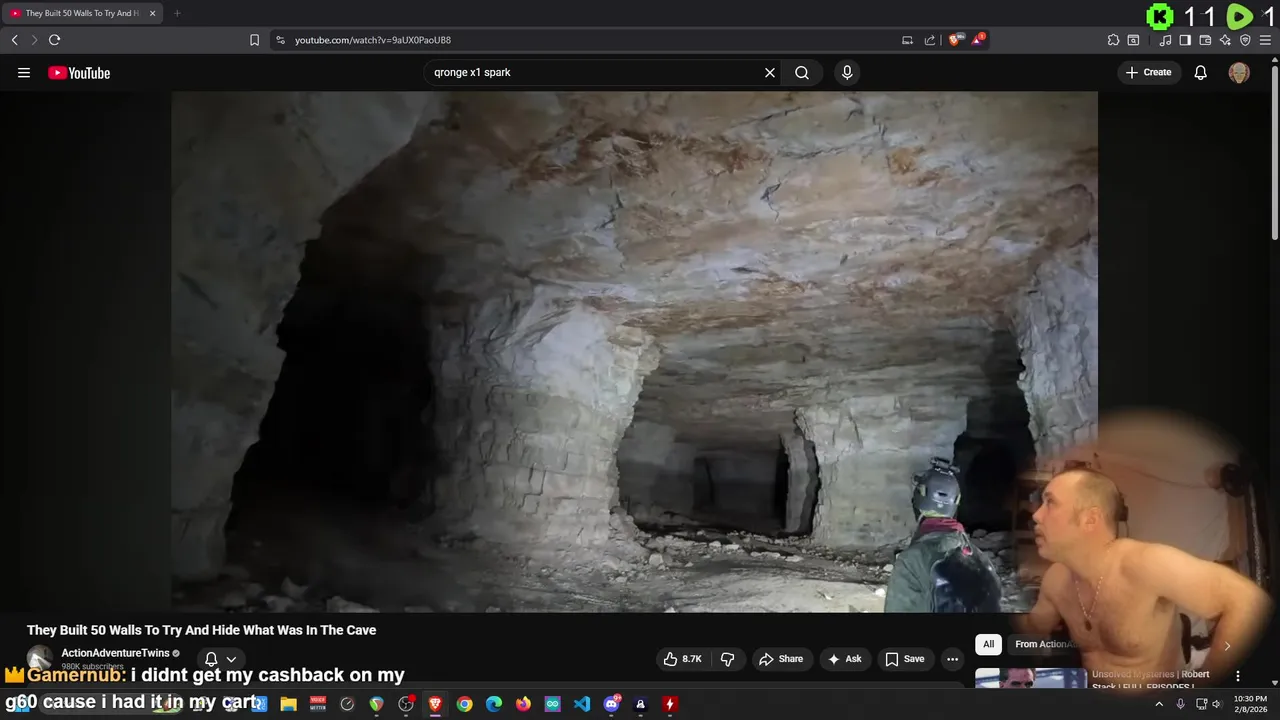Viewport: 1280px width, 720px height.
Task: Click the cave video player
Action: tap(634, 352)
